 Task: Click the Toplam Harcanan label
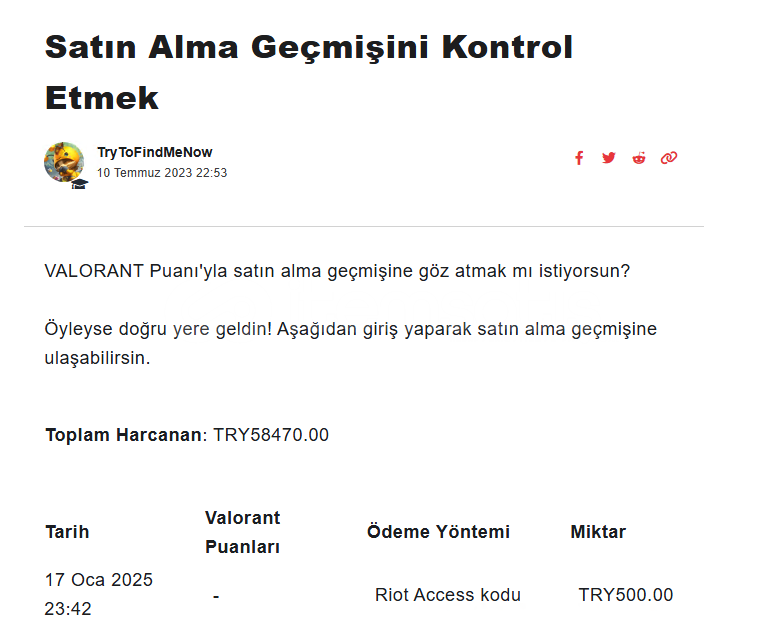(123, 435)
